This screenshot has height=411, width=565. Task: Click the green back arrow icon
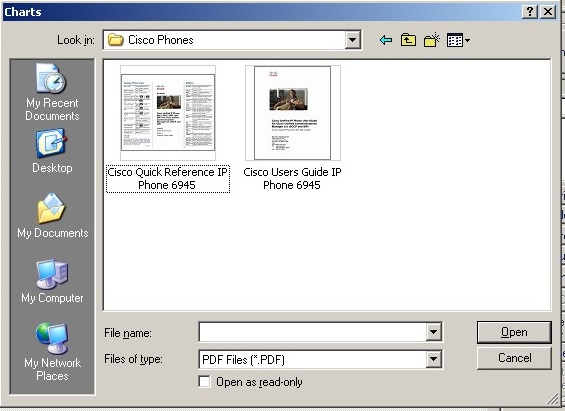[x=386, y=40]
